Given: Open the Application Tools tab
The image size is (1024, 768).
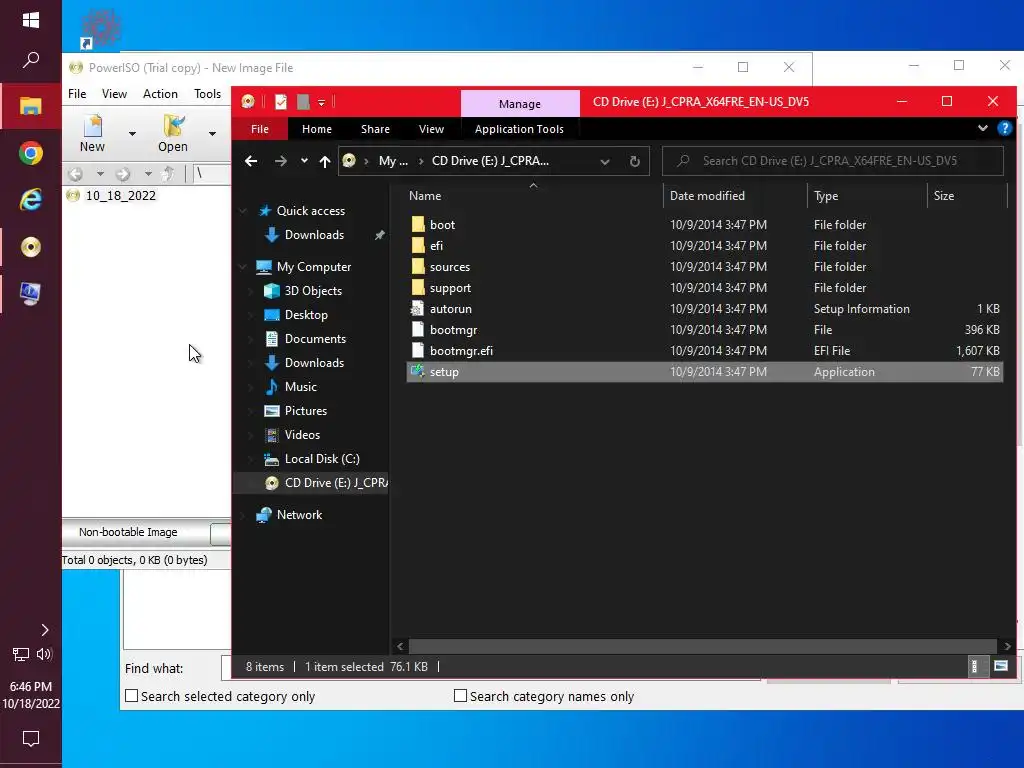Looking at the screenshot, I should point(519,129).
